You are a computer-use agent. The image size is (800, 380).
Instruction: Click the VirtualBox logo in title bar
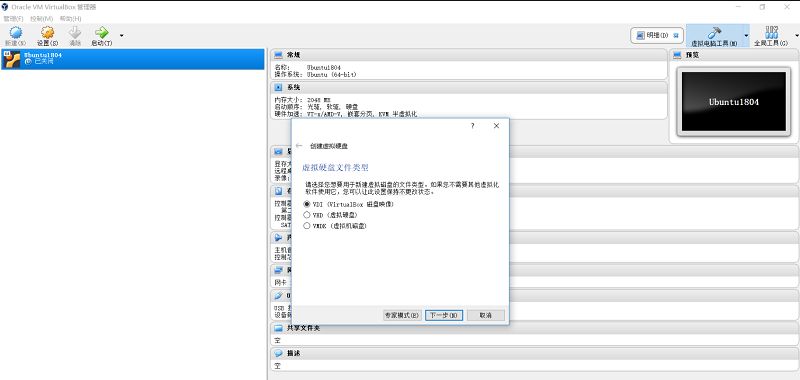5,7
